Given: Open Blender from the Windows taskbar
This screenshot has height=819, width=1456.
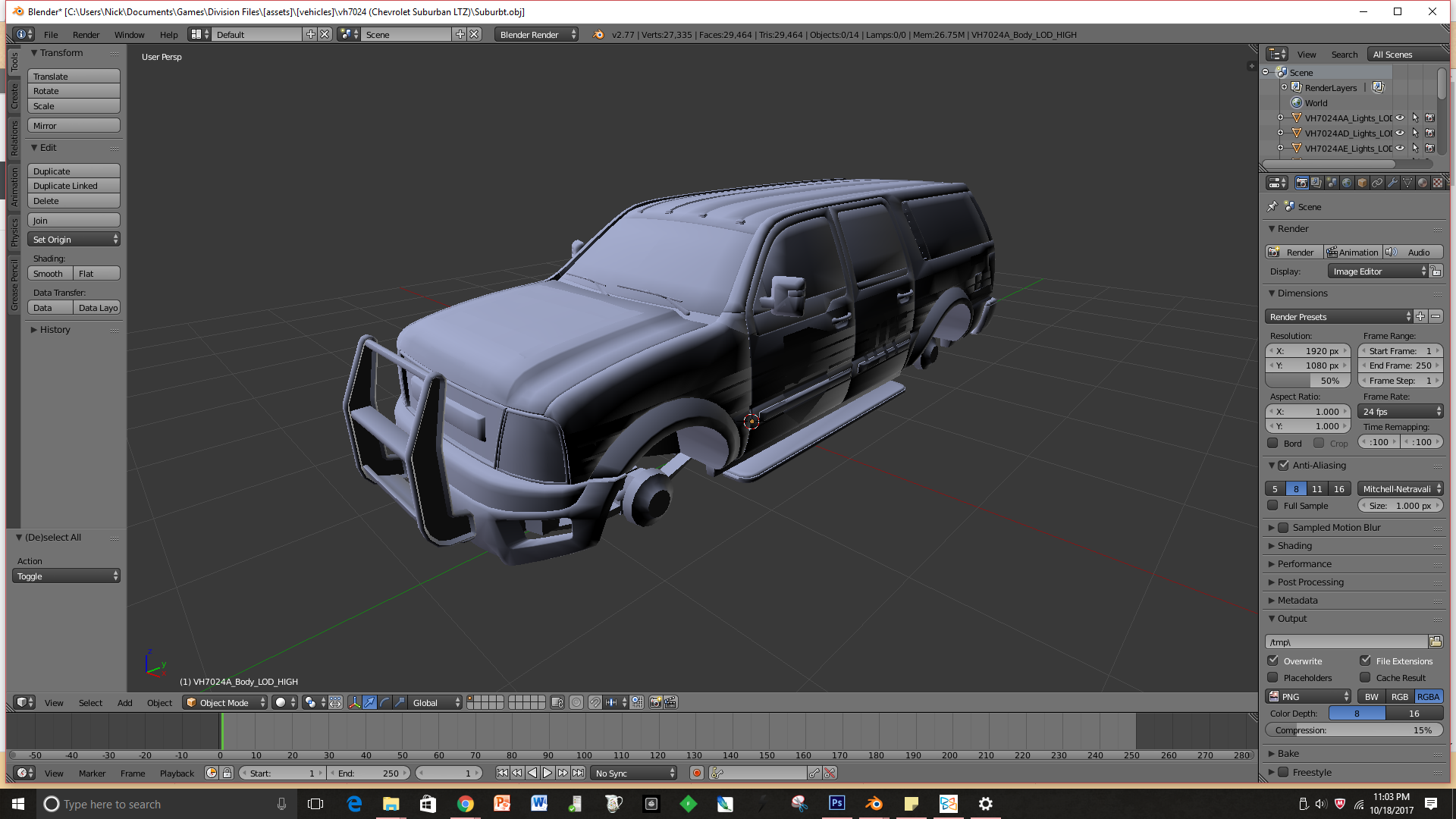Looking at the screenshot, I should (874, 804).
